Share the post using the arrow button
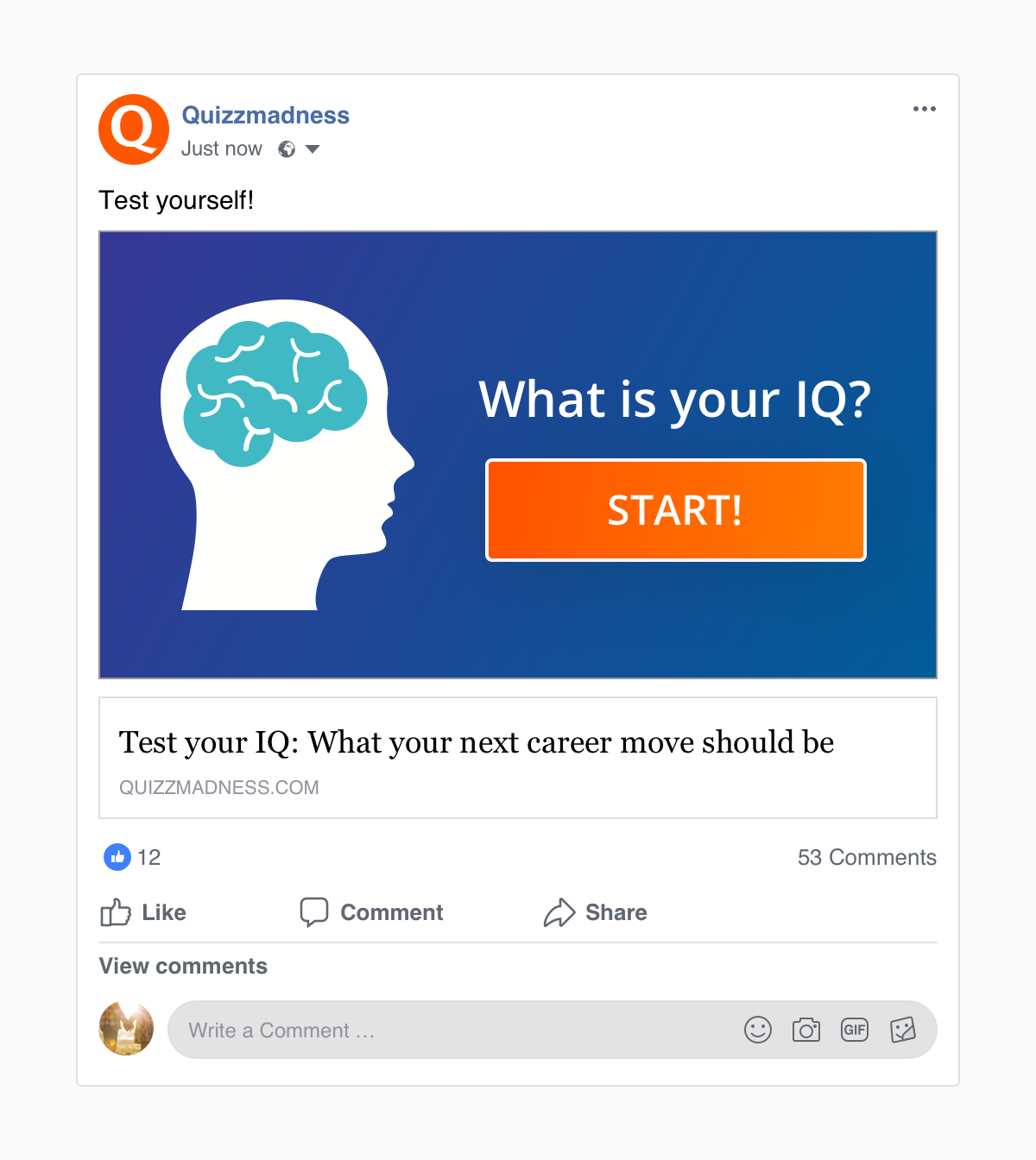This screenshot has height=1160, width=1036. tap(595, 912)
